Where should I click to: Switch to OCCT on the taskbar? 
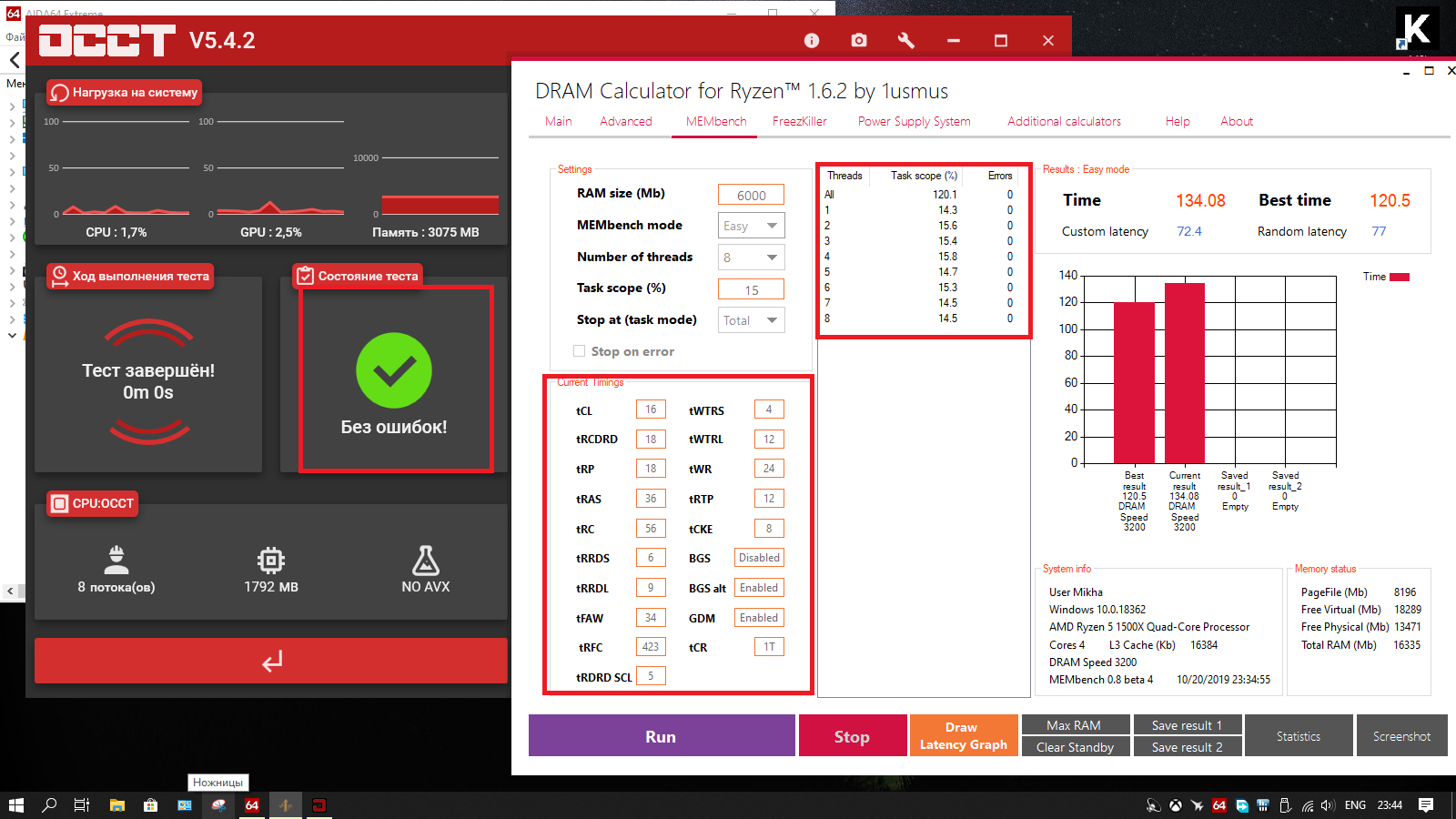click(x=319, y=805)
